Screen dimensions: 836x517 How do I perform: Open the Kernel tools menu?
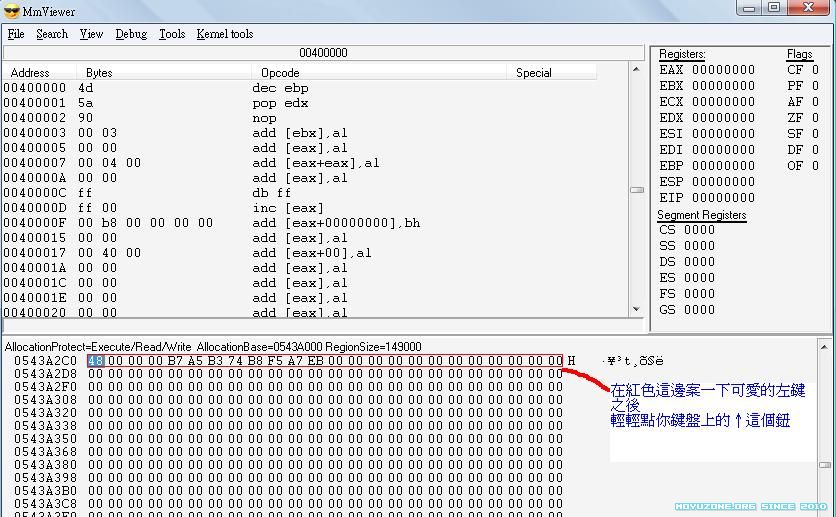pos(225,34)
